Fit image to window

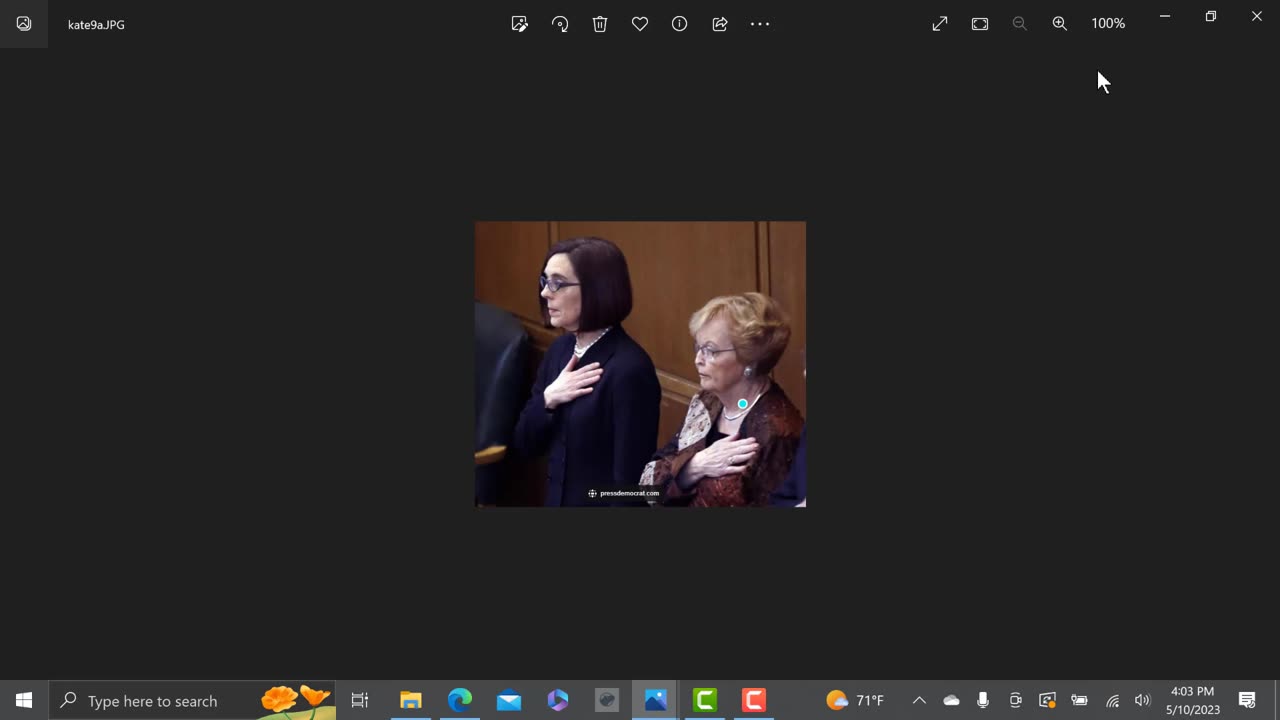click(x=980, y=24)
